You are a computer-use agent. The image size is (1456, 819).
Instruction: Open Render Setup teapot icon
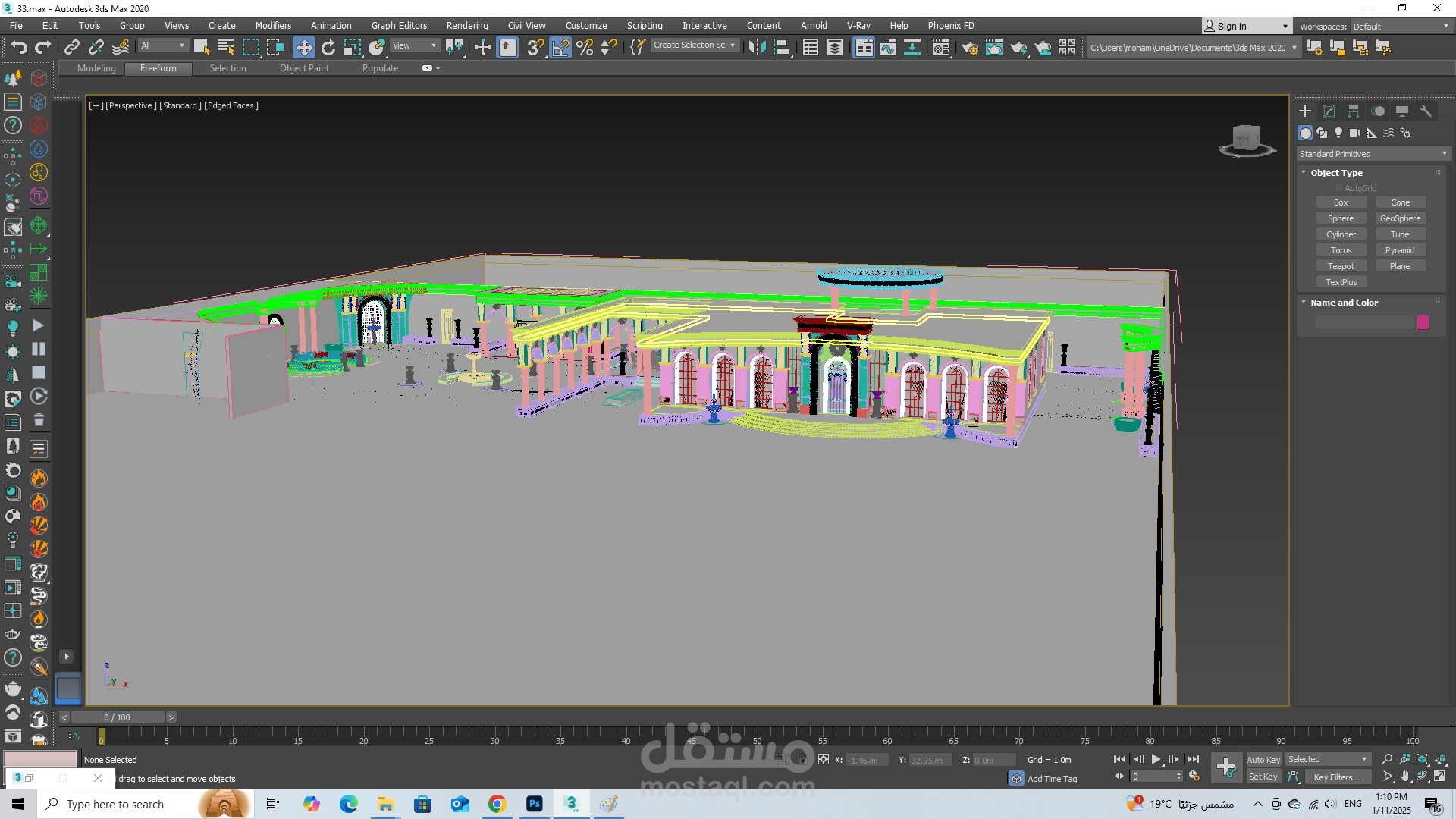coord(969,48)
